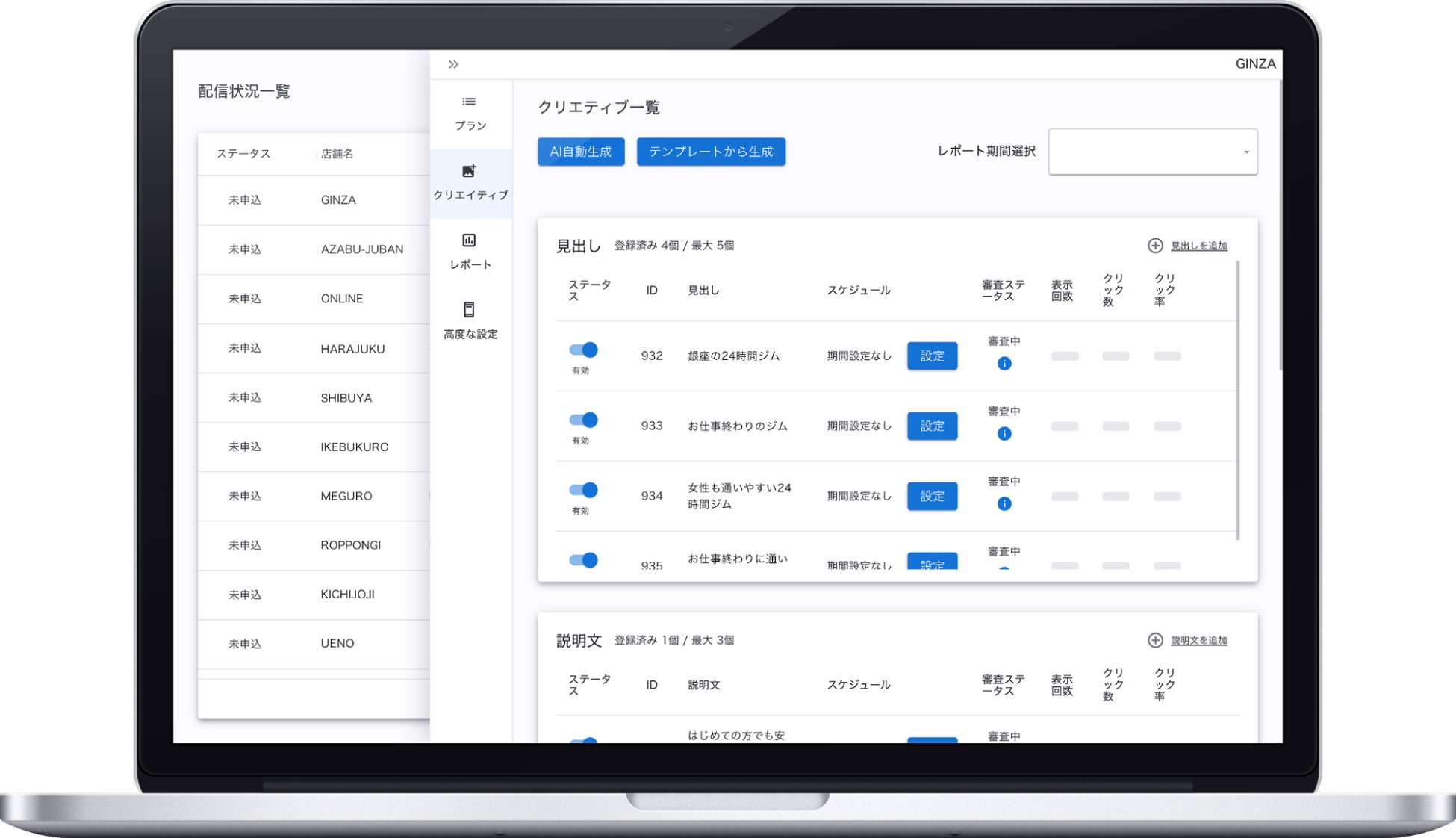Open the Creative image icon in sidebar

(469, 171)
